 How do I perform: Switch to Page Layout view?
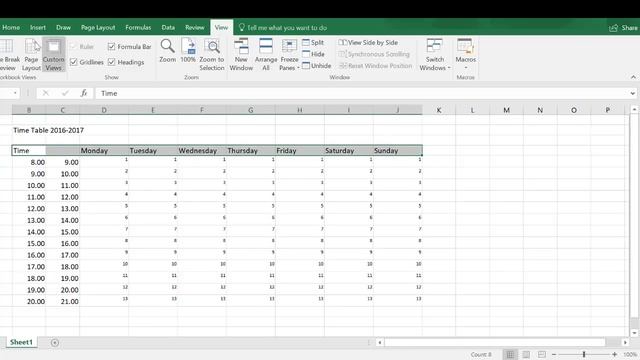pos(31,55)
